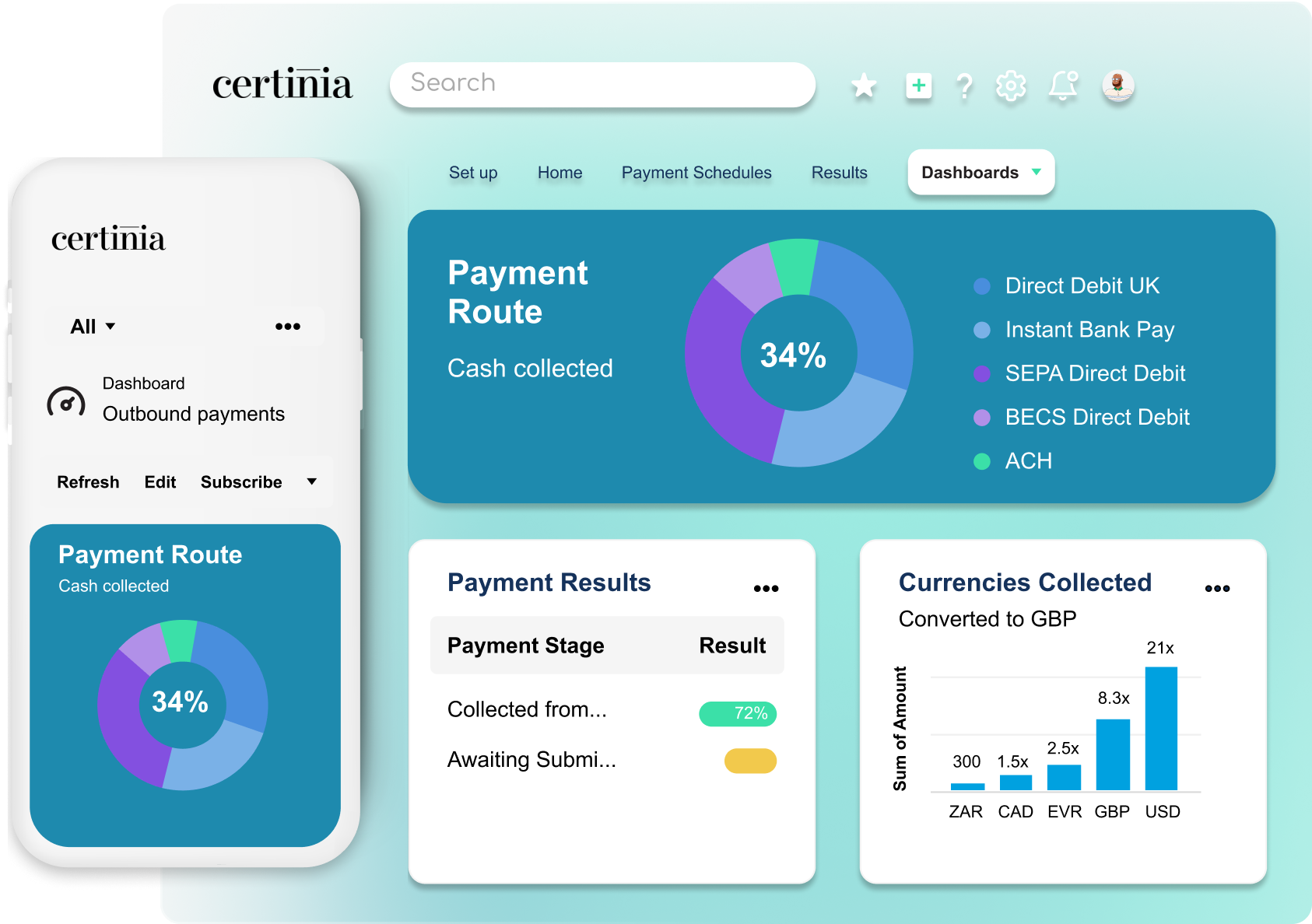Click the 34% center of phone donut
The image size is (1312, 924).
[180, 702]
